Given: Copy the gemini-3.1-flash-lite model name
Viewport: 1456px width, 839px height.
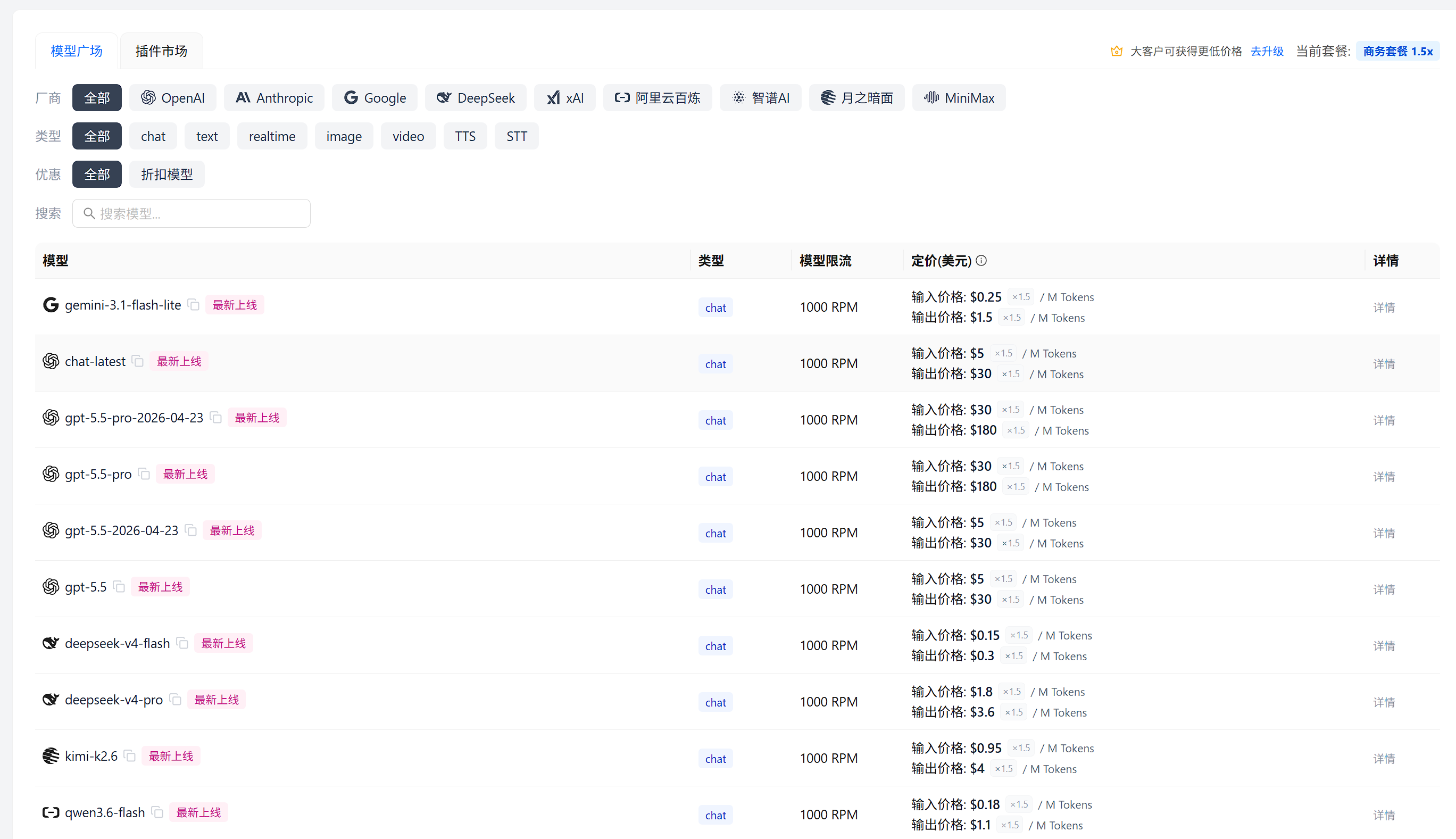Looking at the screenshot, I should click(x=194, y=305).
